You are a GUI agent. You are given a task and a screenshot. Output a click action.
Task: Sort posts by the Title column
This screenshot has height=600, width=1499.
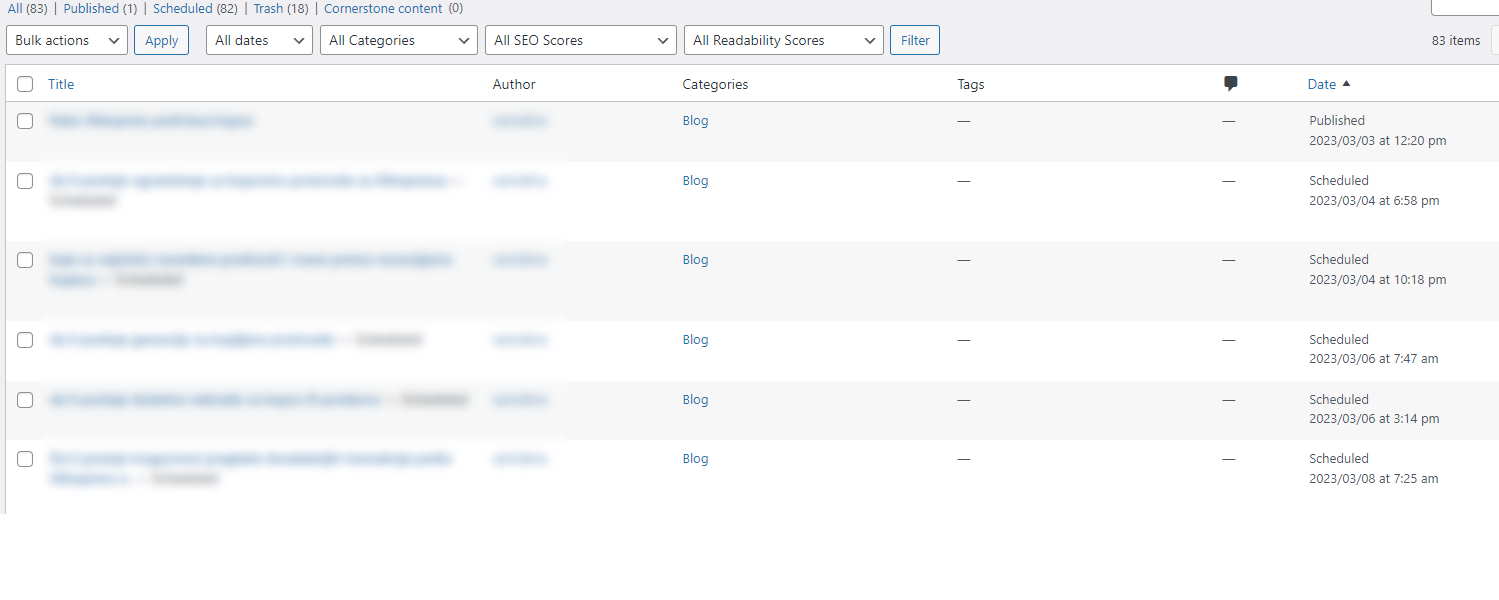tap(61, 84)
